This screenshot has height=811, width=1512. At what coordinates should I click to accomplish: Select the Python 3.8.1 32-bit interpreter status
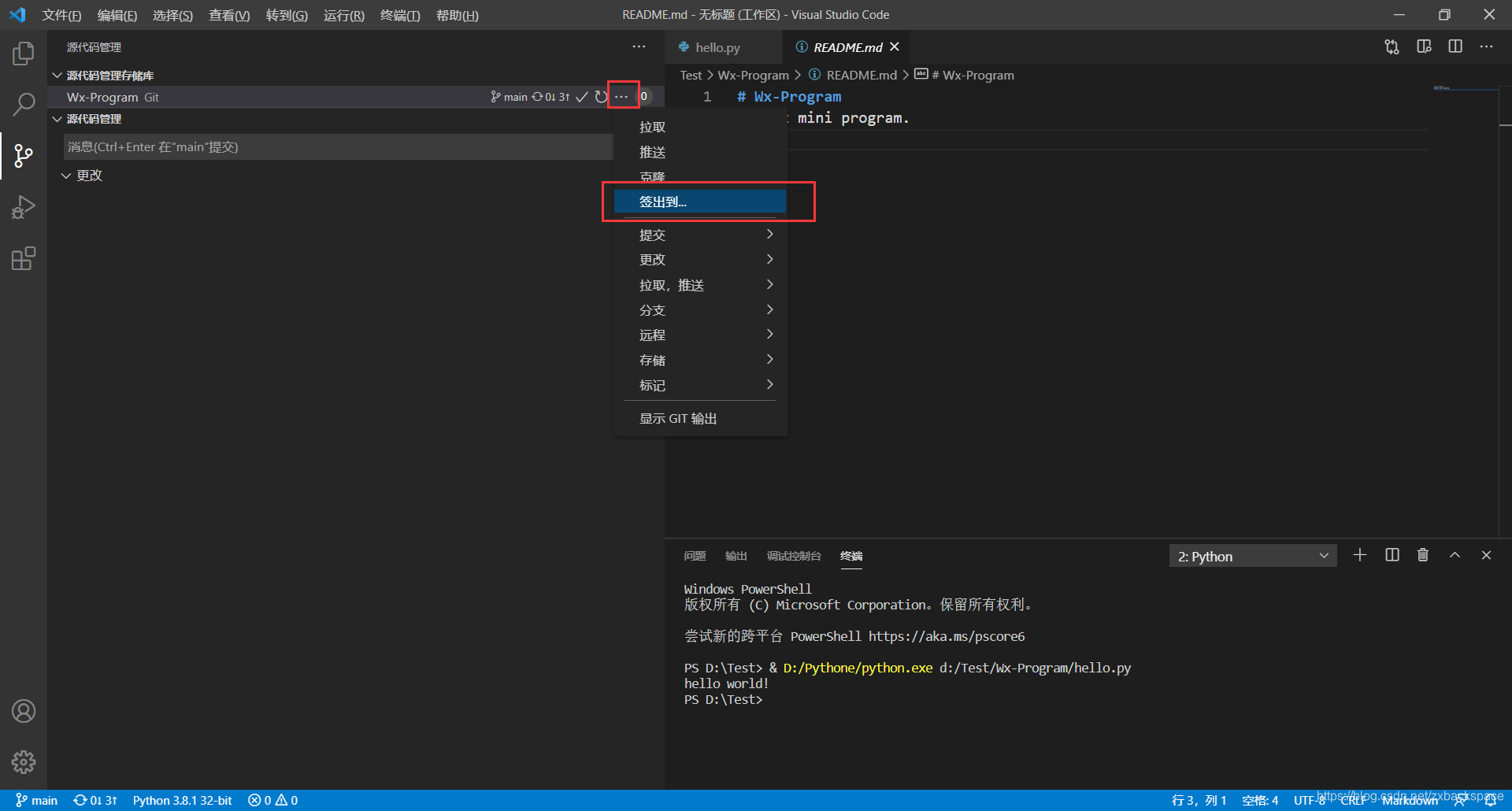click(x=182, y=800)
